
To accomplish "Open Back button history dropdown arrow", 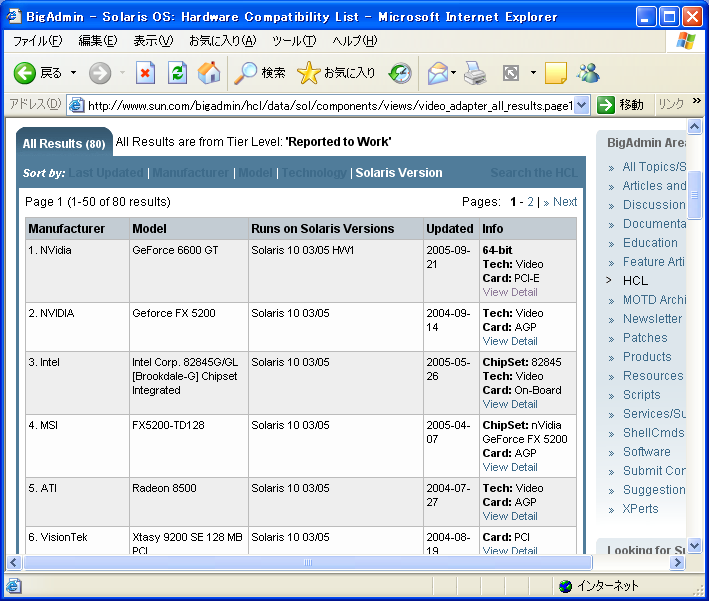I will [x=73, y=73].
